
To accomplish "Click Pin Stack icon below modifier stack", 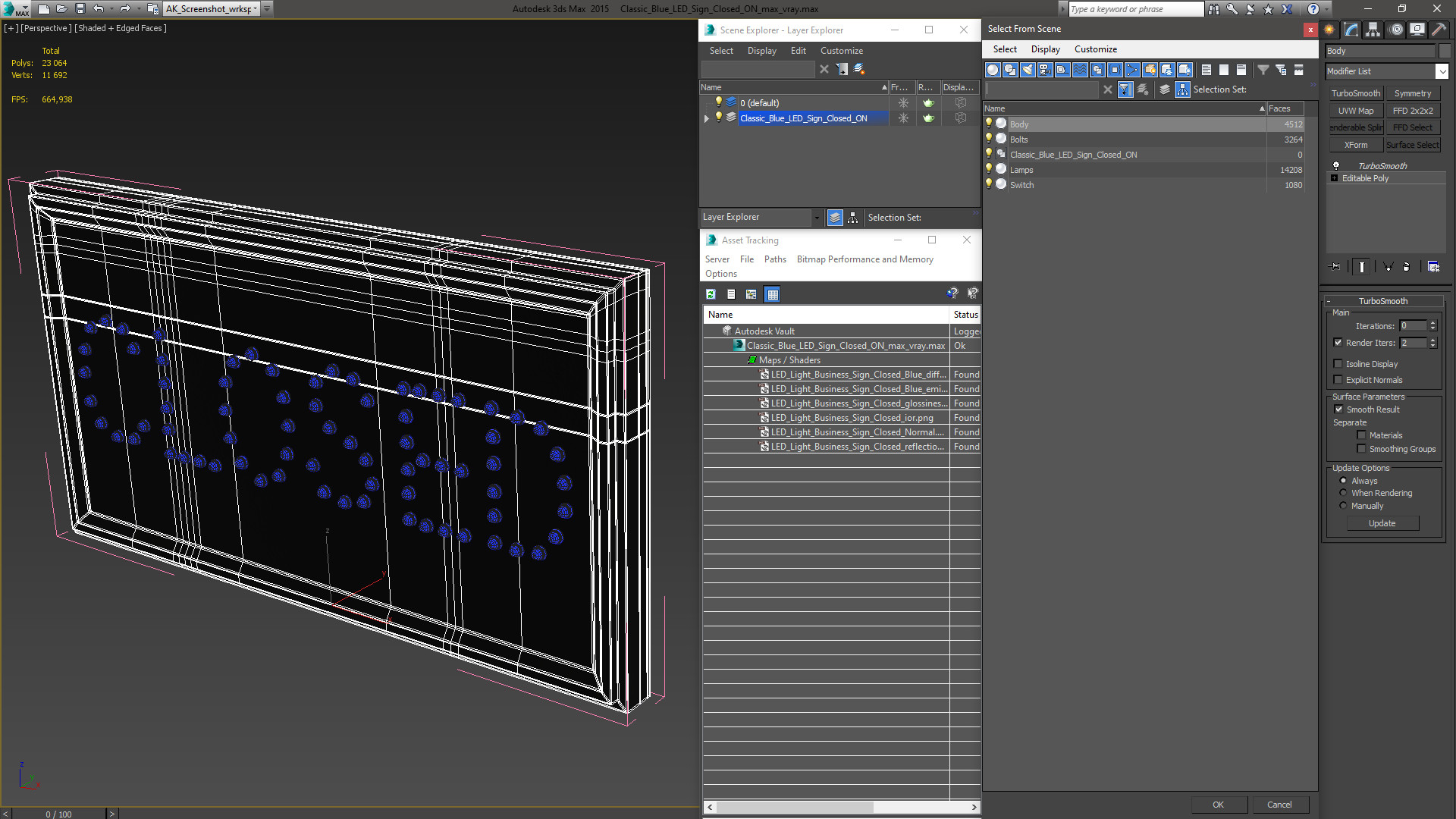I will click(1335, 267).
